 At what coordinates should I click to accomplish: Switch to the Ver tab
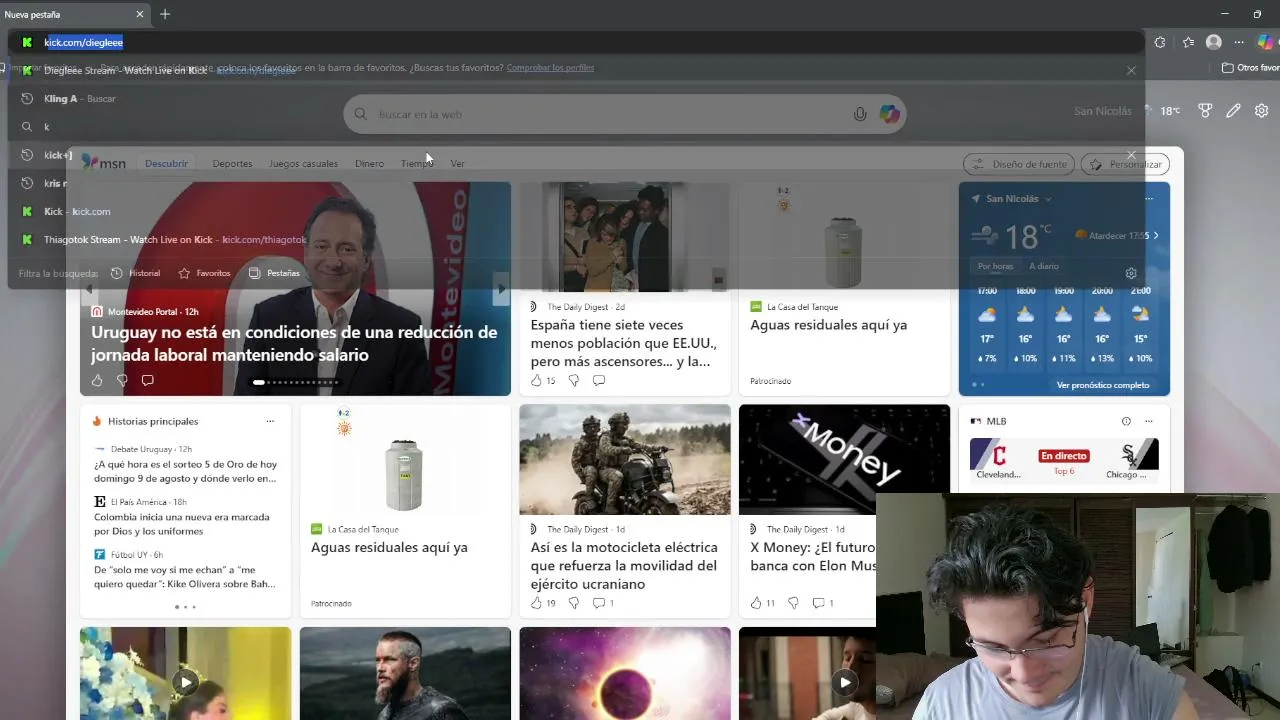pos(457,163)
